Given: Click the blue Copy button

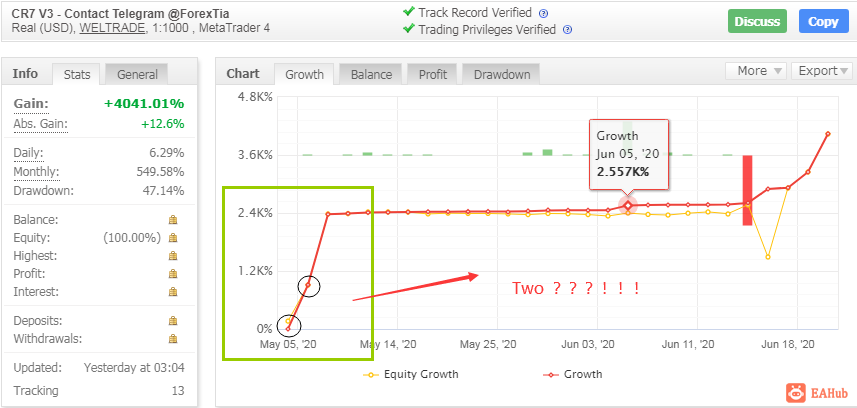Looking at the screenshot, I should pyautogui.click(x=823, y=21).
